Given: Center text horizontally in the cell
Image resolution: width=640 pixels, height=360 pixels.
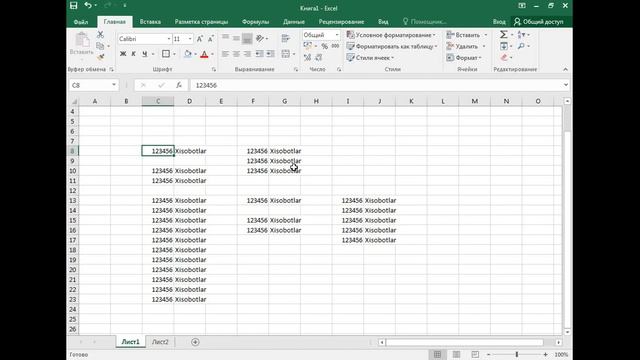Looking at the screenshot, I should [x=236, y=54].
